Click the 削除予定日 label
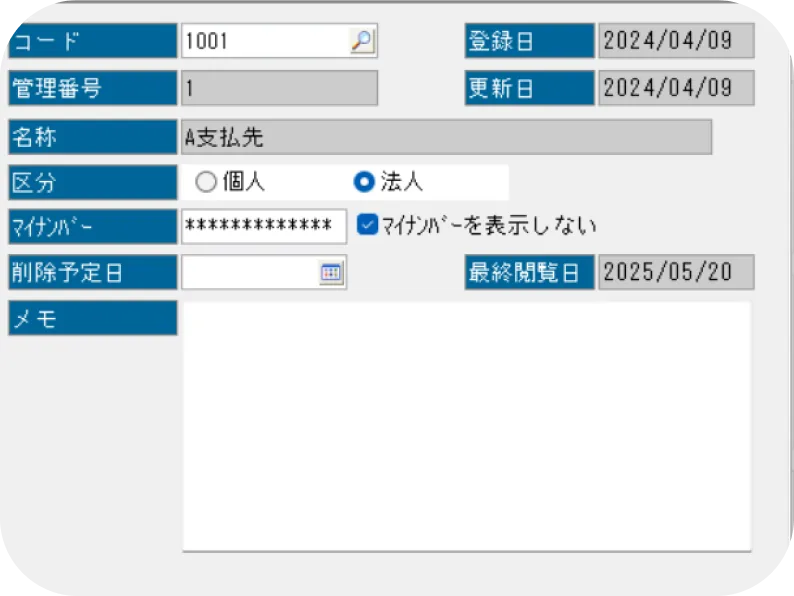Image resolution: width=794 pixels, height=596 pixels. tap(92, 273)
